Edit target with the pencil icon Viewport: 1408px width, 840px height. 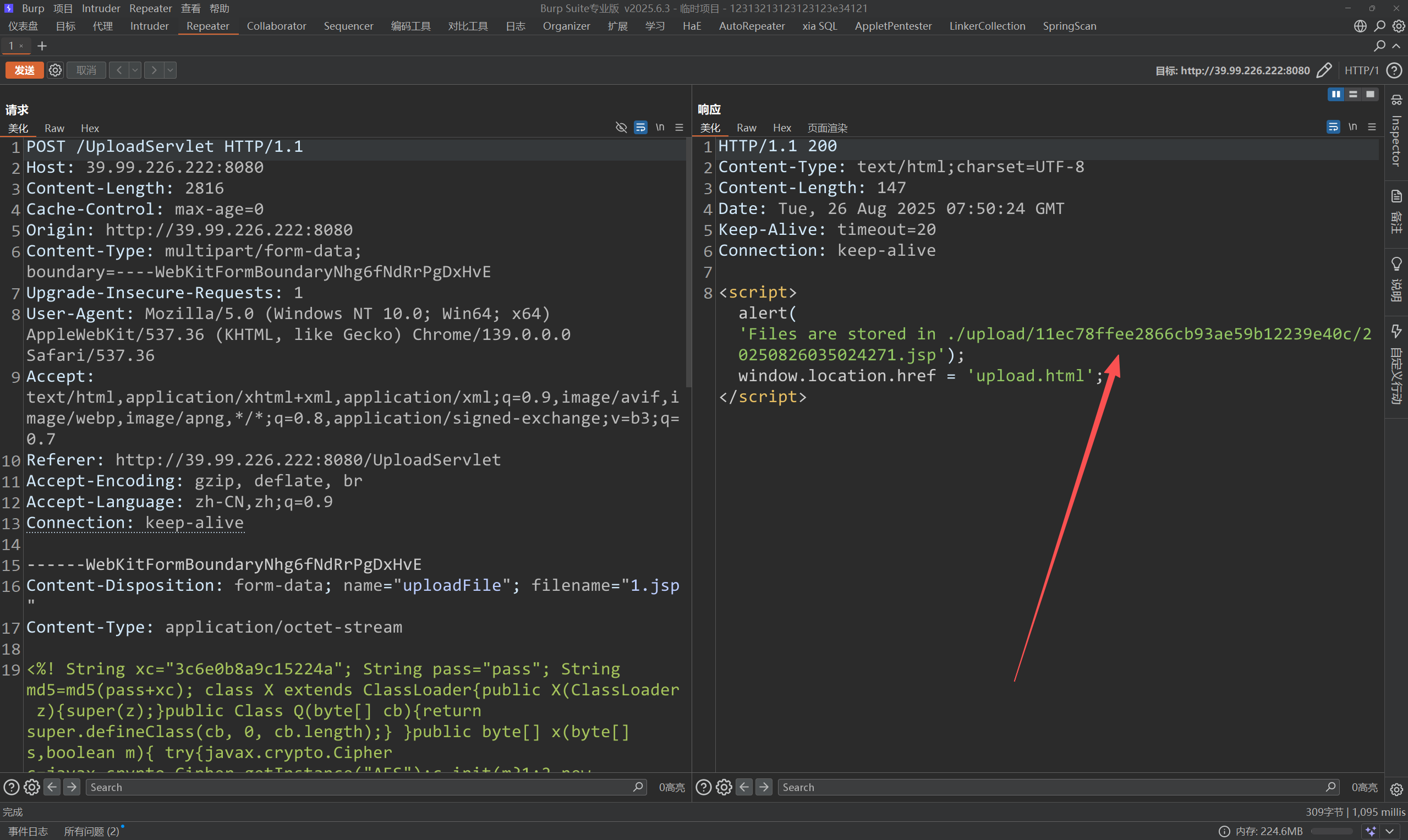click(1324, 70)
